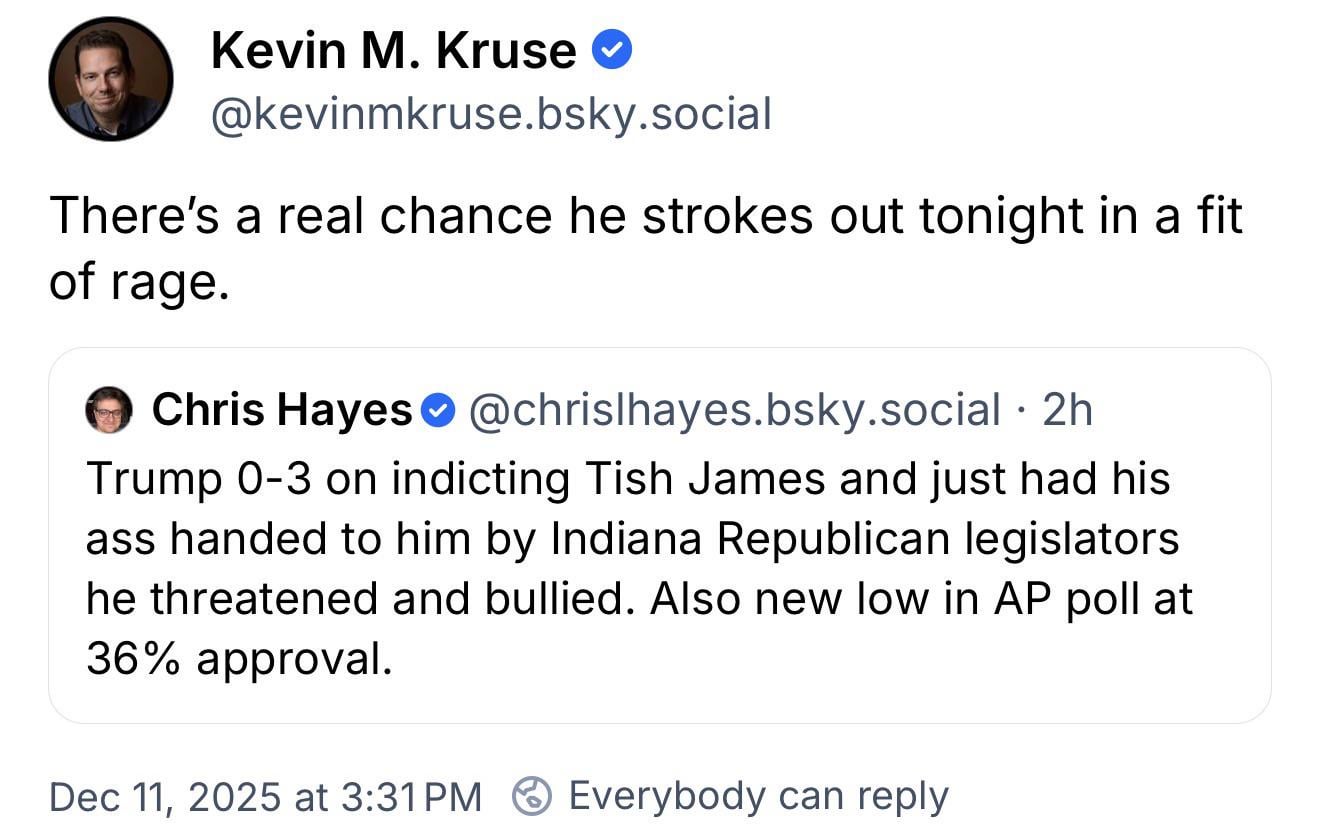Click Chris Hayes' small avatar in quote

pyautogui.click(x=110, y=410)
